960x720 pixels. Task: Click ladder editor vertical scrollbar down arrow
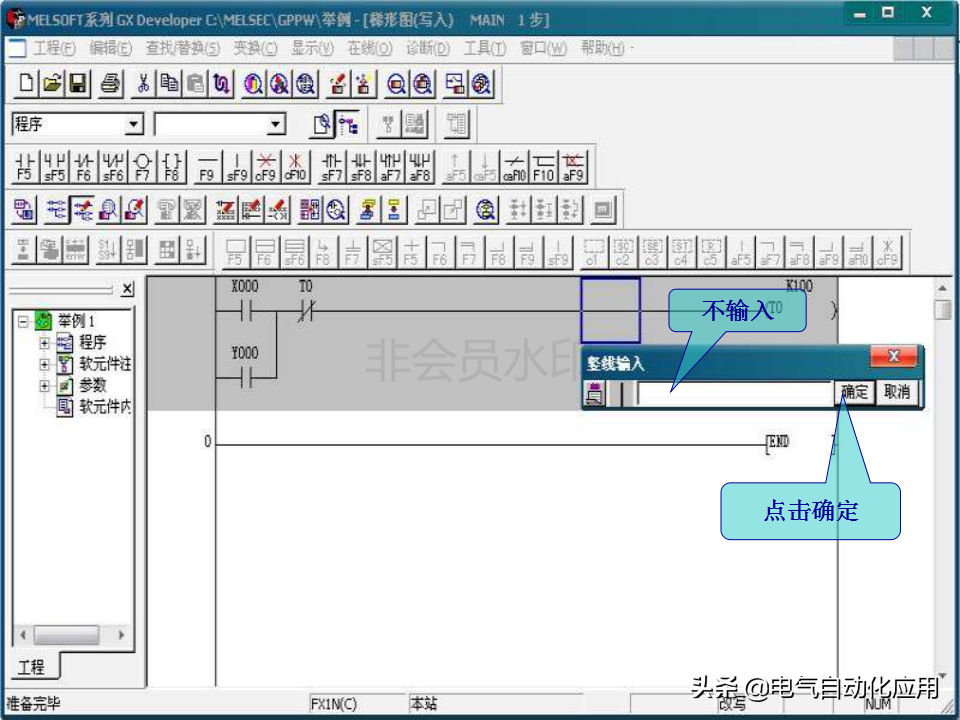pos(943,676)
